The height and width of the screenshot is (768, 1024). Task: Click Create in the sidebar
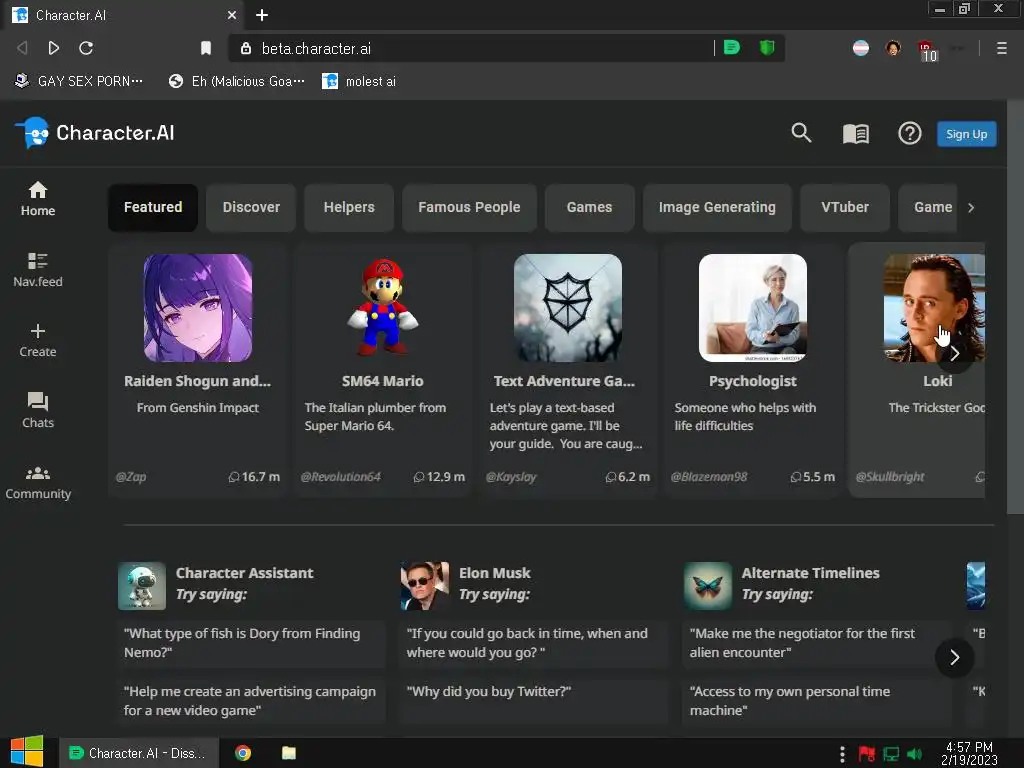click(x=38, y=340)
